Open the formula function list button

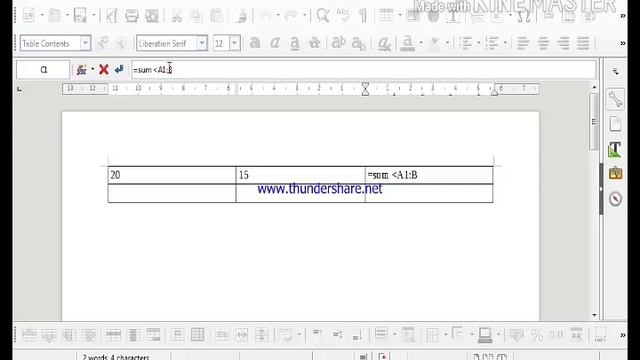(82, 70)
